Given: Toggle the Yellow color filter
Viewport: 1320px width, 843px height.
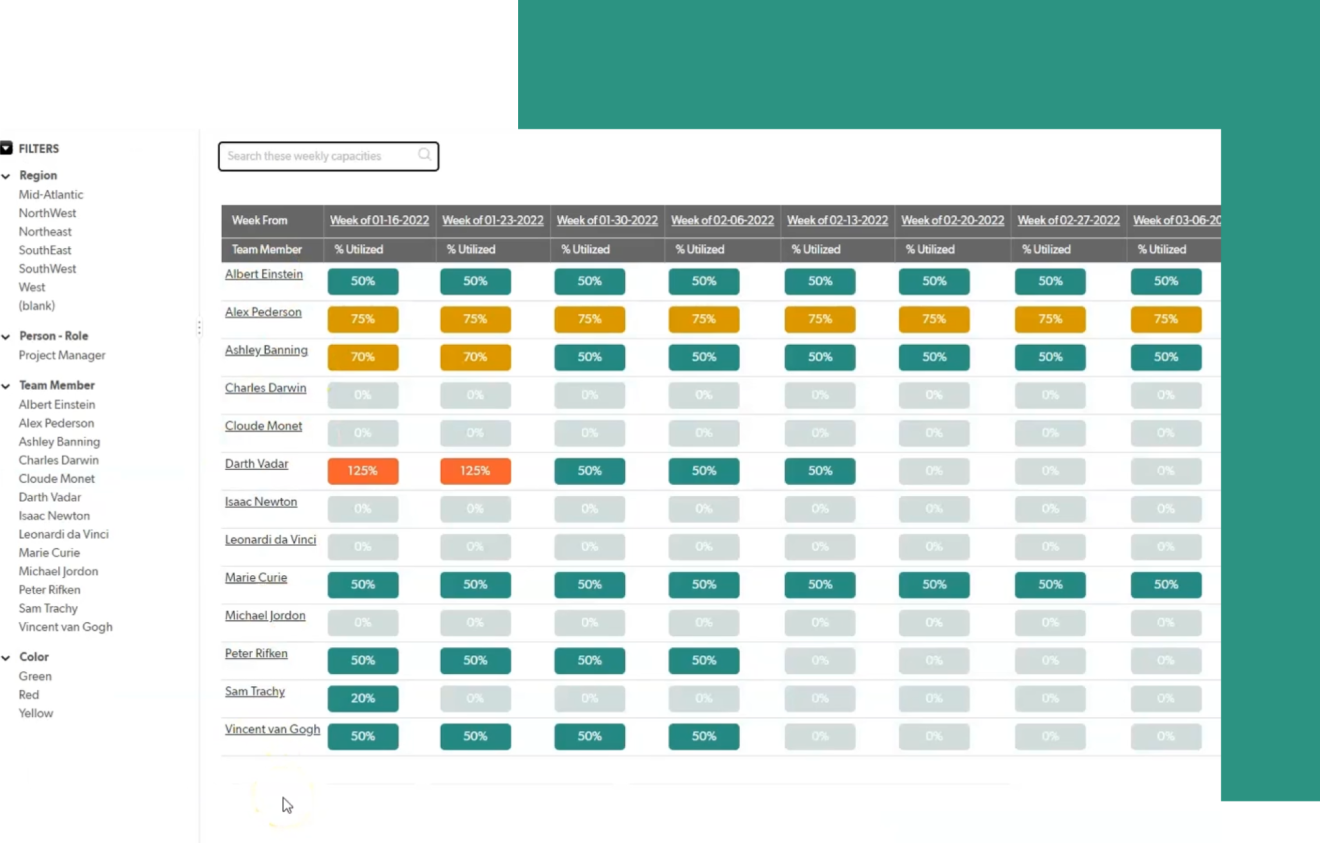Looking at the screenshot, I should pos(36,713).
